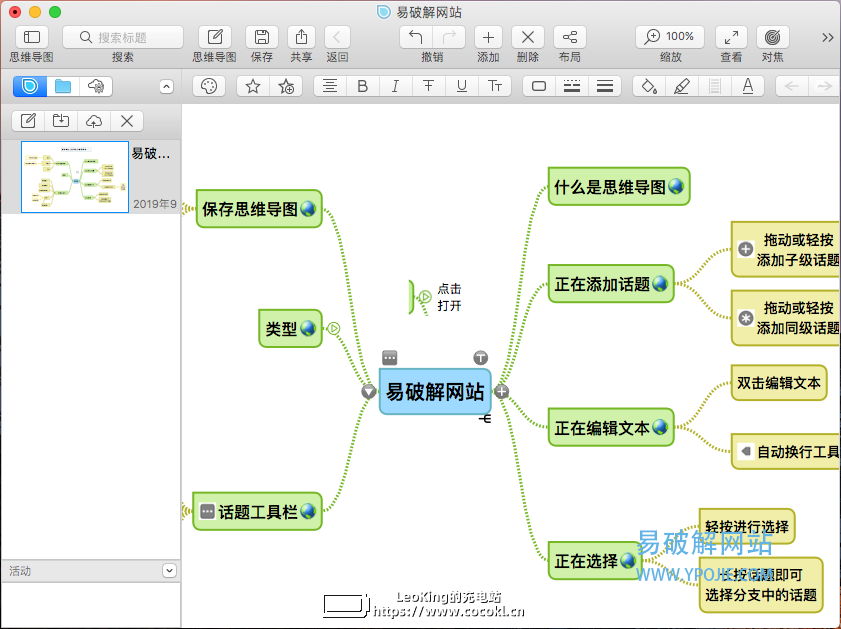Save the mind map with floppy icon
The width and height of the screenshot is (841, 629).
262,37
